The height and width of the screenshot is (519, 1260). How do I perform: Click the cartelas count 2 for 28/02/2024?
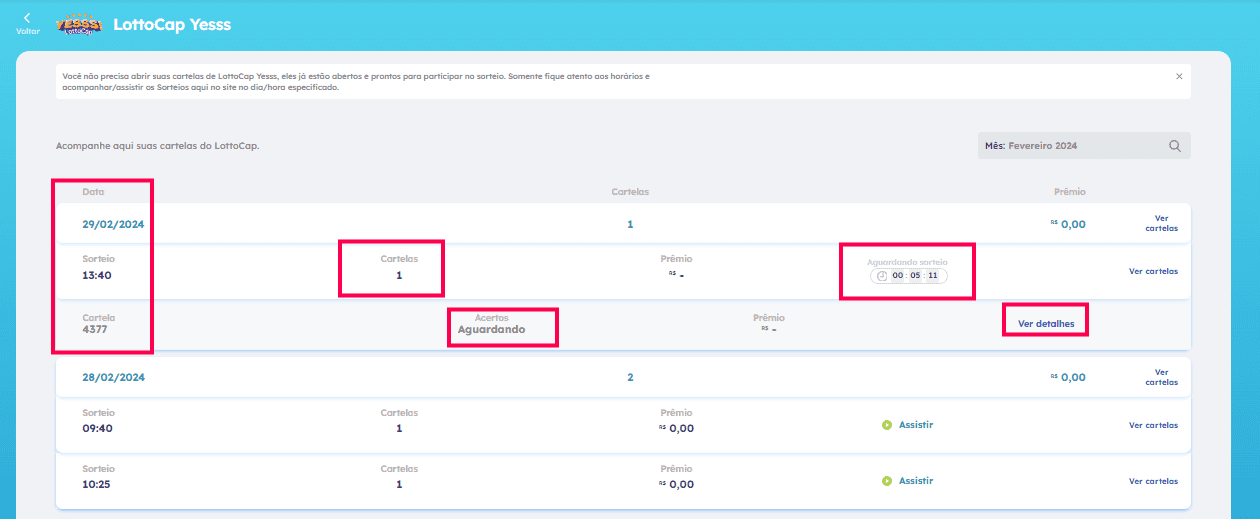pyautogui.click(x=630, y=377)
